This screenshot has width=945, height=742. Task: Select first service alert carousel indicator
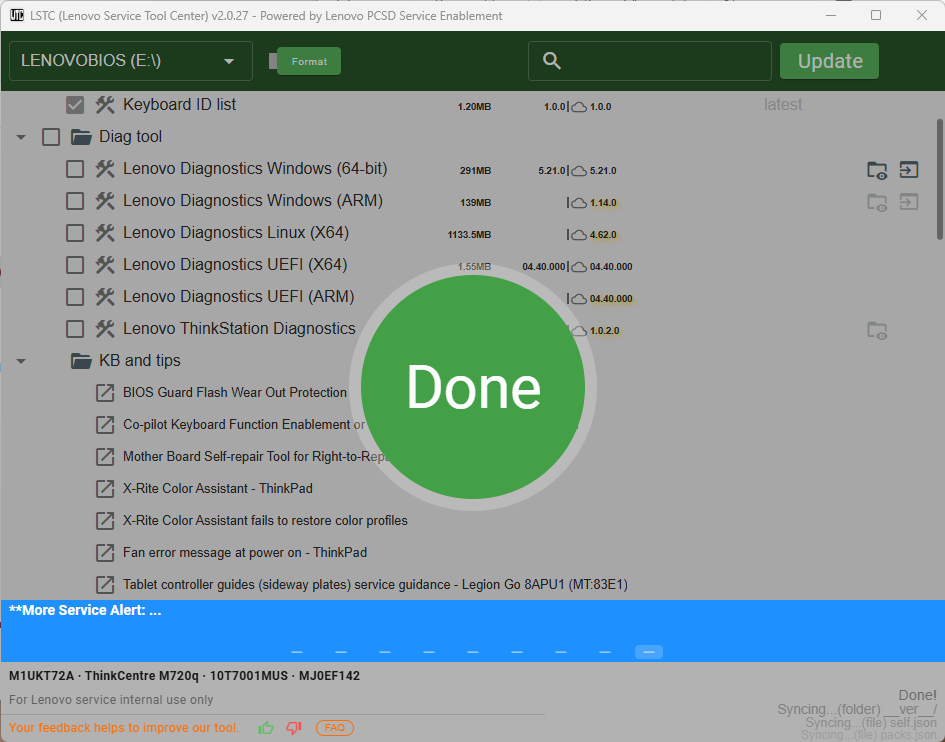pos(297,652)
